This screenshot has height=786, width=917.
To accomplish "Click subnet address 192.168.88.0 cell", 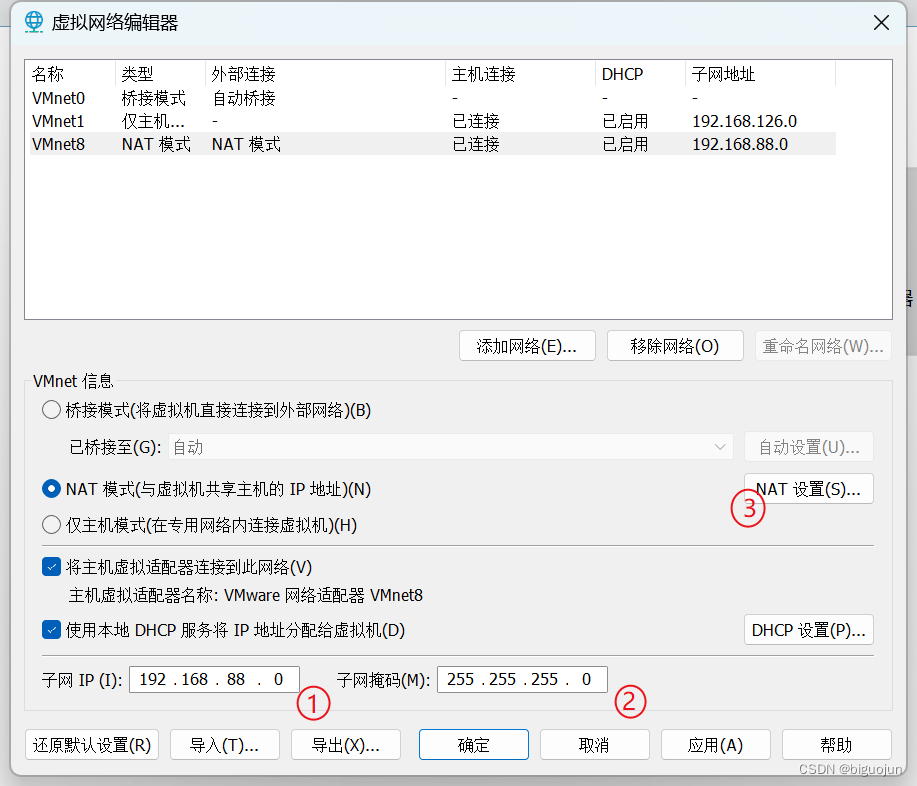I will pos(740,144).
